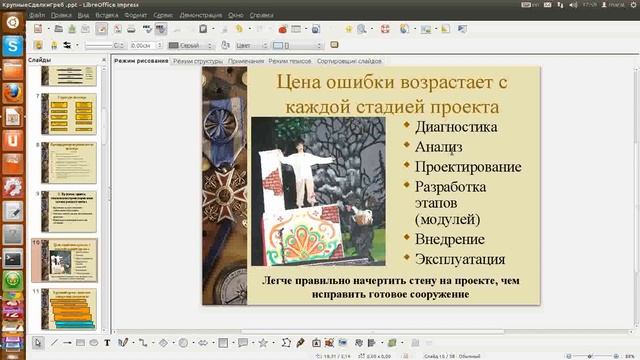Select the Zoom magnifier icon
Screen dimensions: 640x360
coord(362,29)
